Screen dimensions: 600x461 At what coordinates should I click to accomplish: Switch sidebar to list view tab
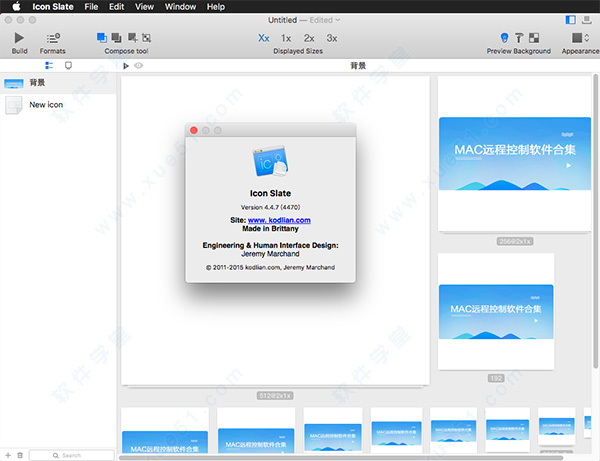(49, 65)
